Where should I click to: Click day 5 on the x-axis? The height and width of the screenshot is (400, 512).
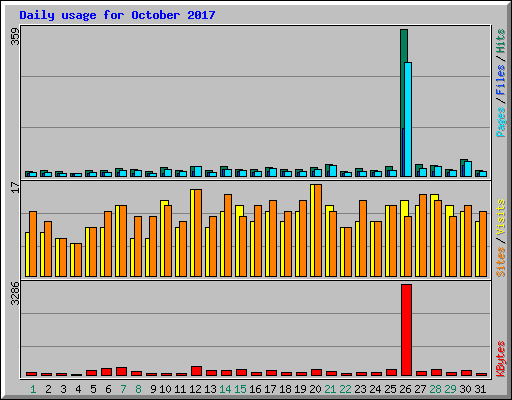click(x=93, y=389)
